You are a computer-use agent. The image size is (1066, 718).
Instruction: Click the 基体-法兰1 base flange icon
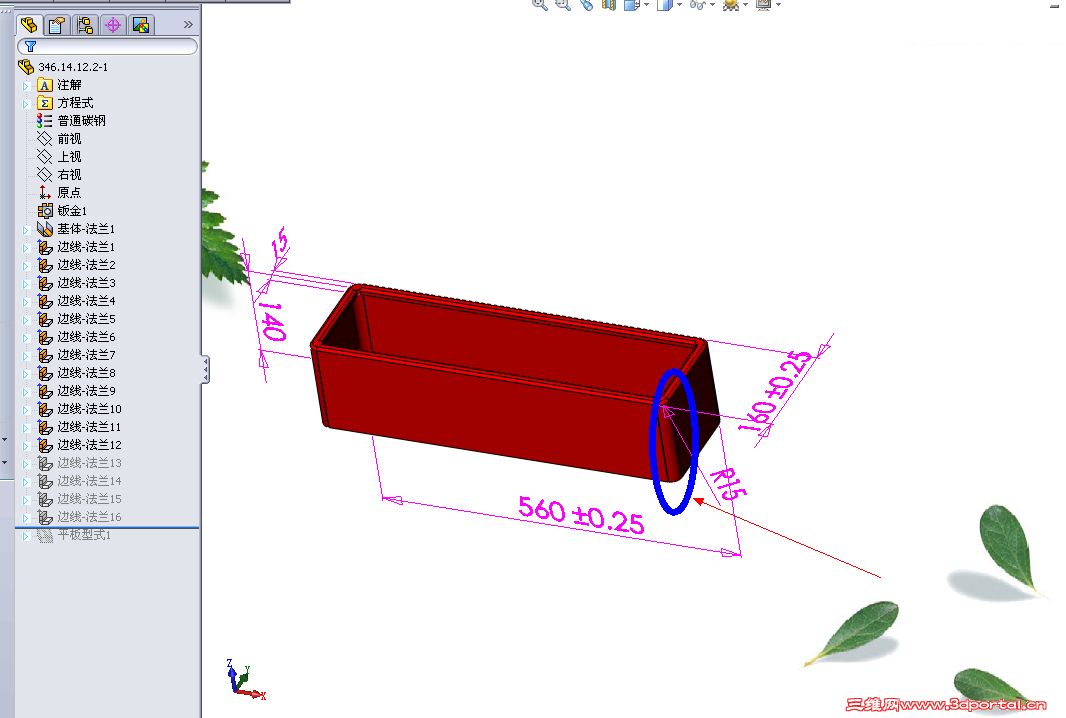(44, 229)
